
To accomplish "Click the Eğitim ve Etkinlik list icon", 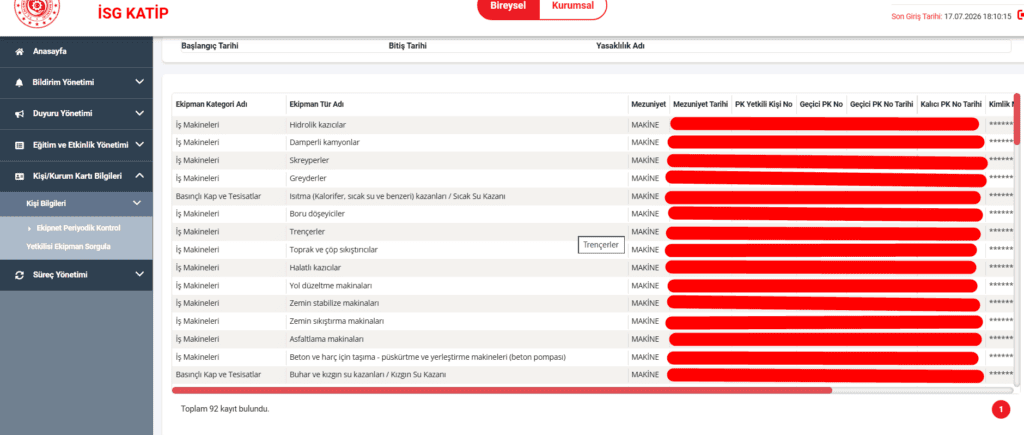I will tap(19, 145).
